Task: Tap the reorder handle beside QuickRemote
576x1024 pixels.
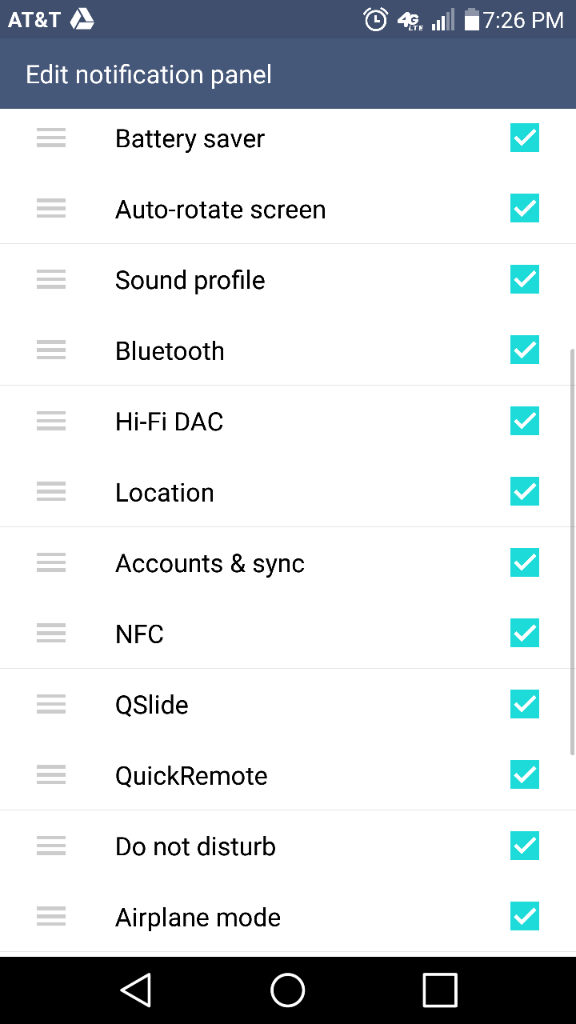Action: 51,775
